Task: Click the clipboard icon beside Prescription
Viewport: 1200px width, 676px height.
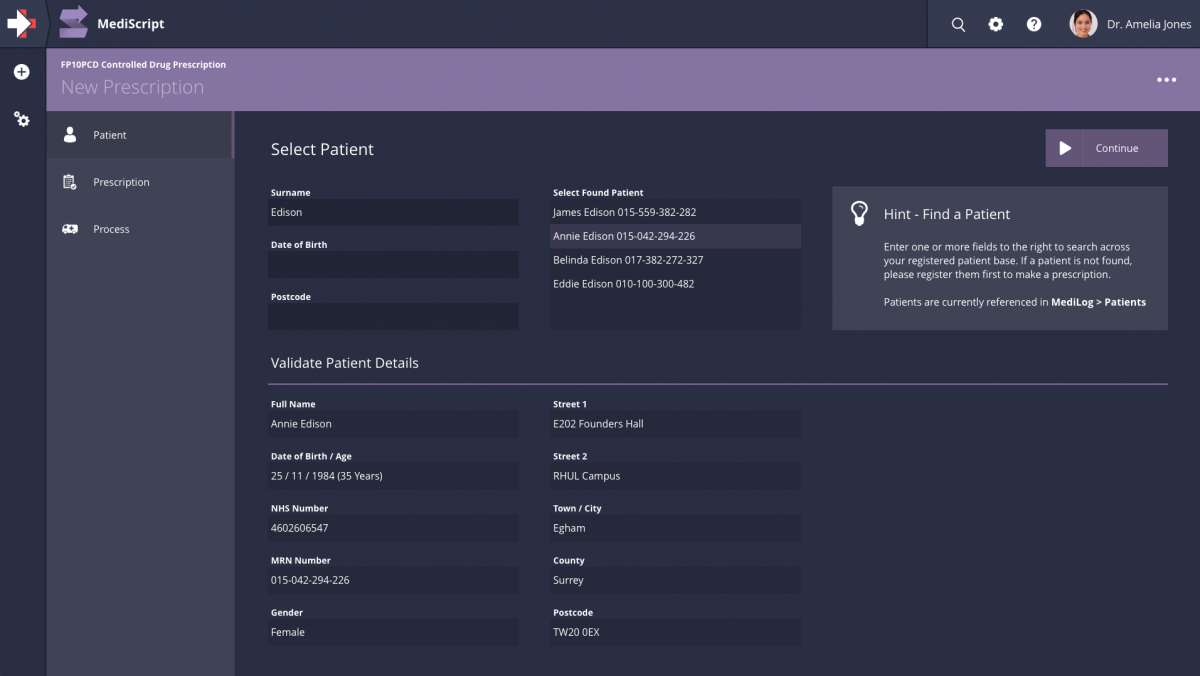Action: pos(69,181)
